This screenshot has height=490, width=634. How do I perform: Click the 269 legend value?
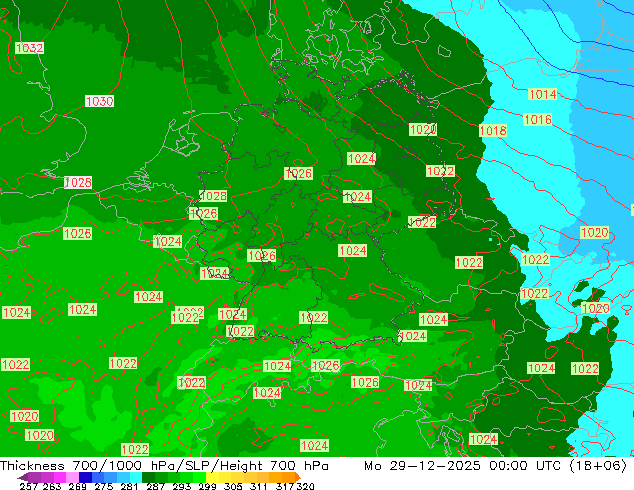[x=77, y=486]
